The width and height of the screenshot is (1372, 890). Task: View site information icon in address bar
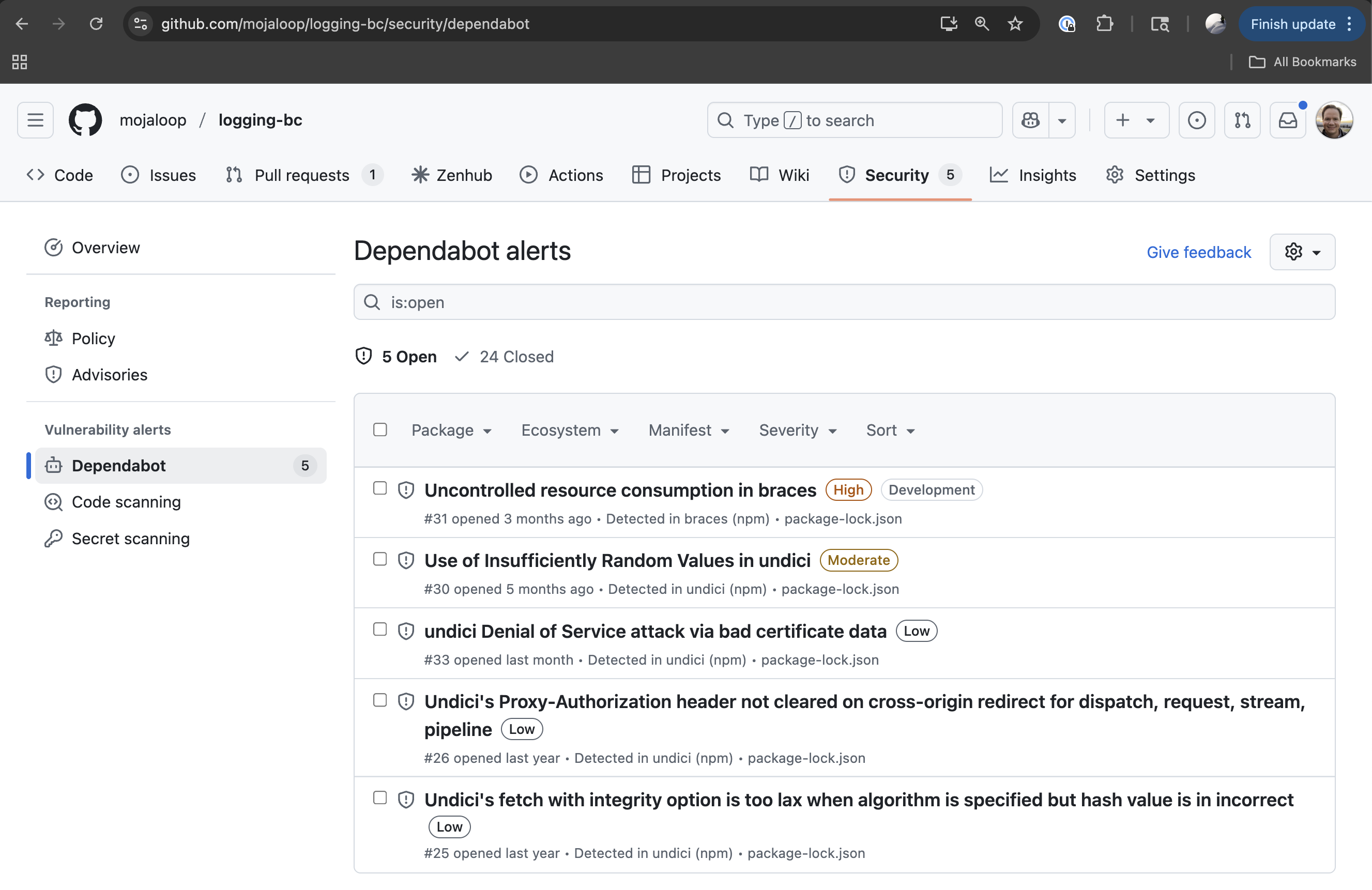[140, 24]
